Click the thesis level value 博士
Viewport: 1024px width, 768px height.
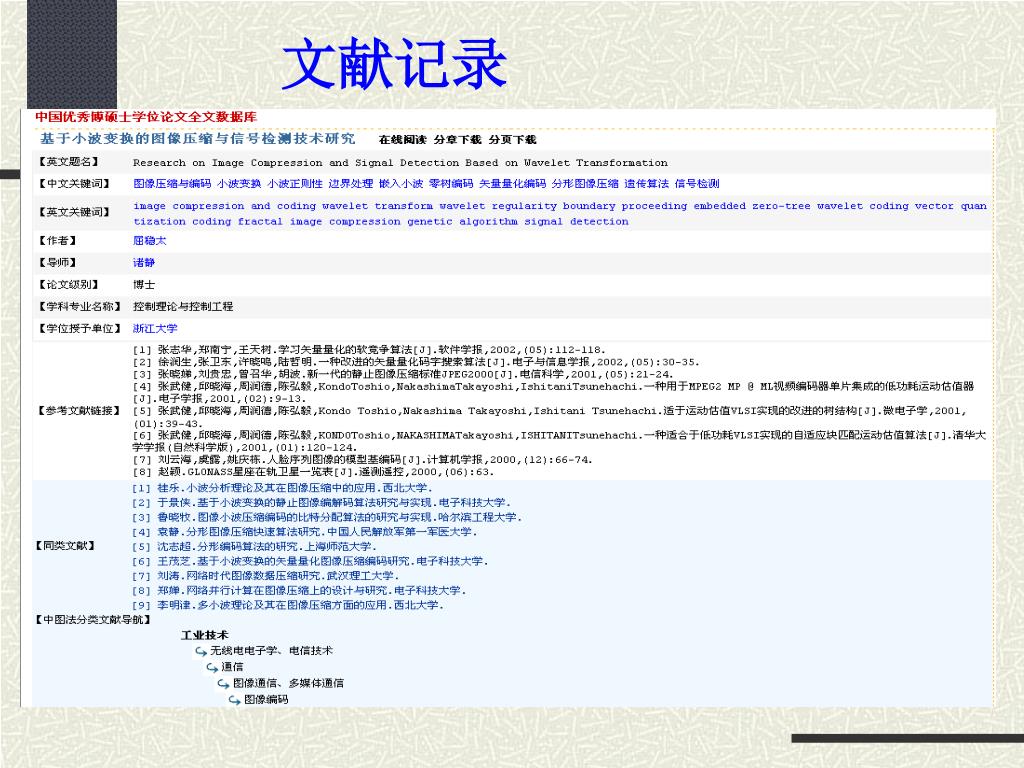click(x=144, y=285)
